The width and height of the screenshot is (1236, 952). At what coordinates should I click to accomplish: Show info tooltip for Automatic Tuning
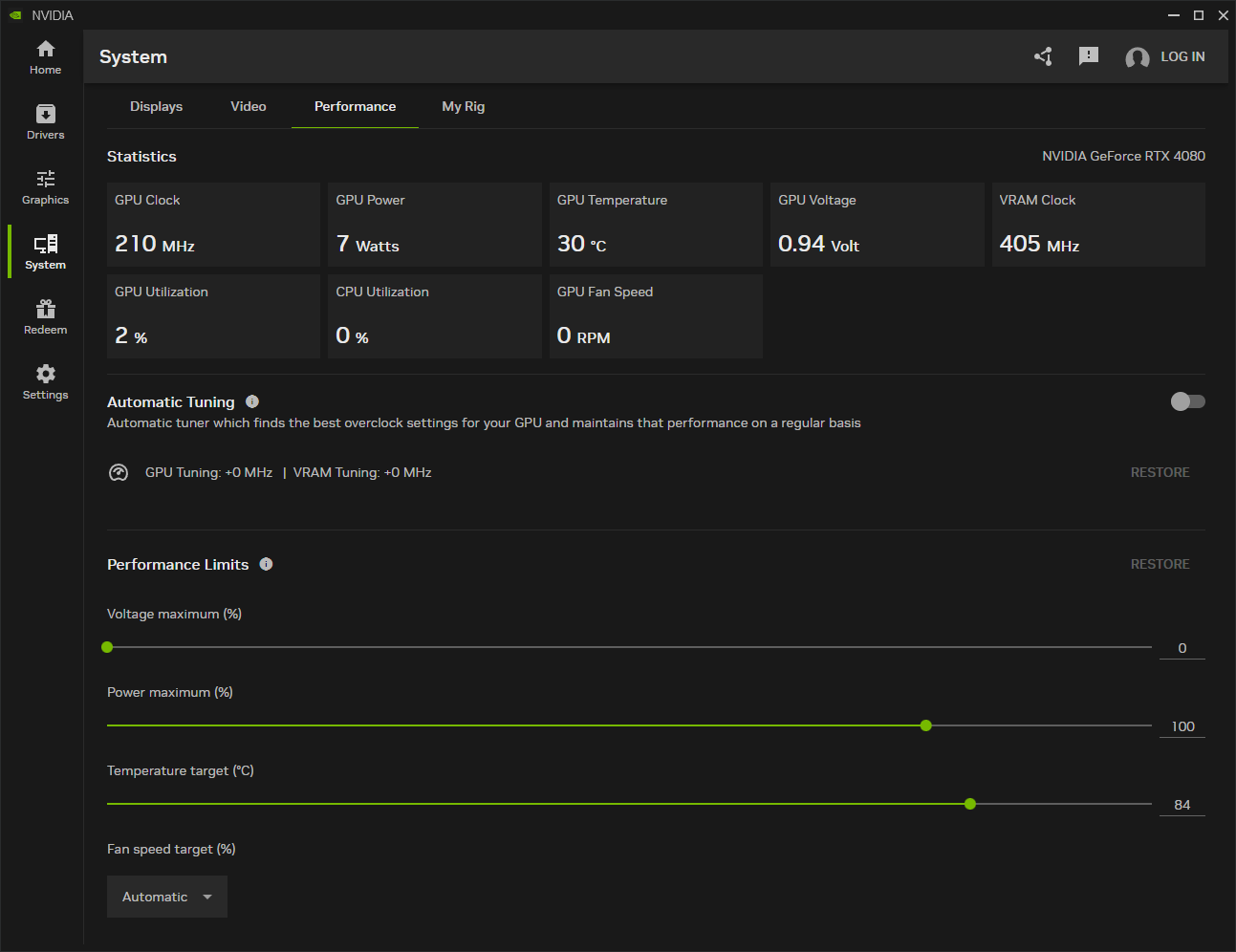point(252,401)
